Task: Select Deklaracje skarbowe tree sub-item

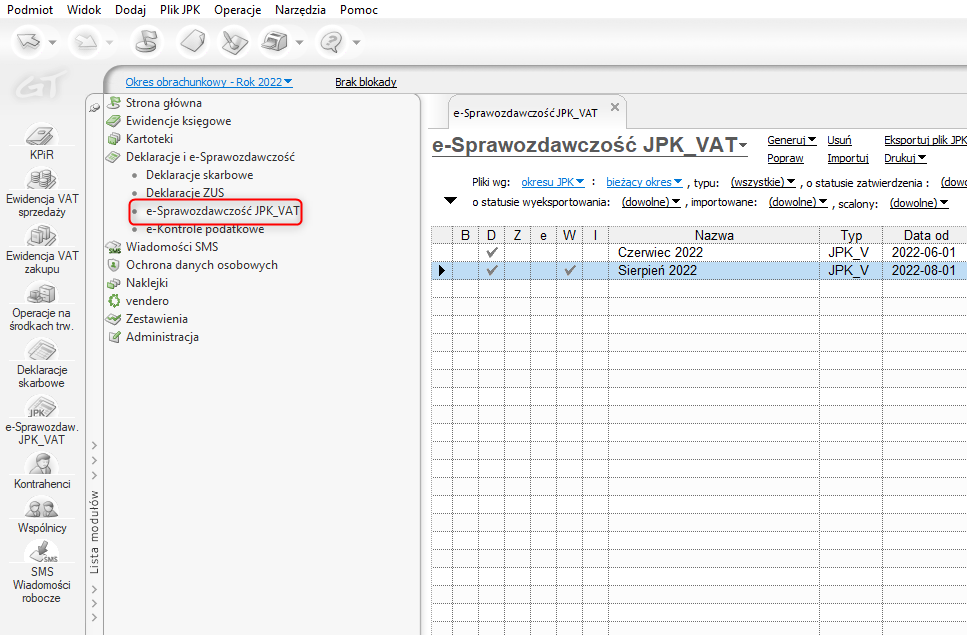Action: click(x=199, y=174)
